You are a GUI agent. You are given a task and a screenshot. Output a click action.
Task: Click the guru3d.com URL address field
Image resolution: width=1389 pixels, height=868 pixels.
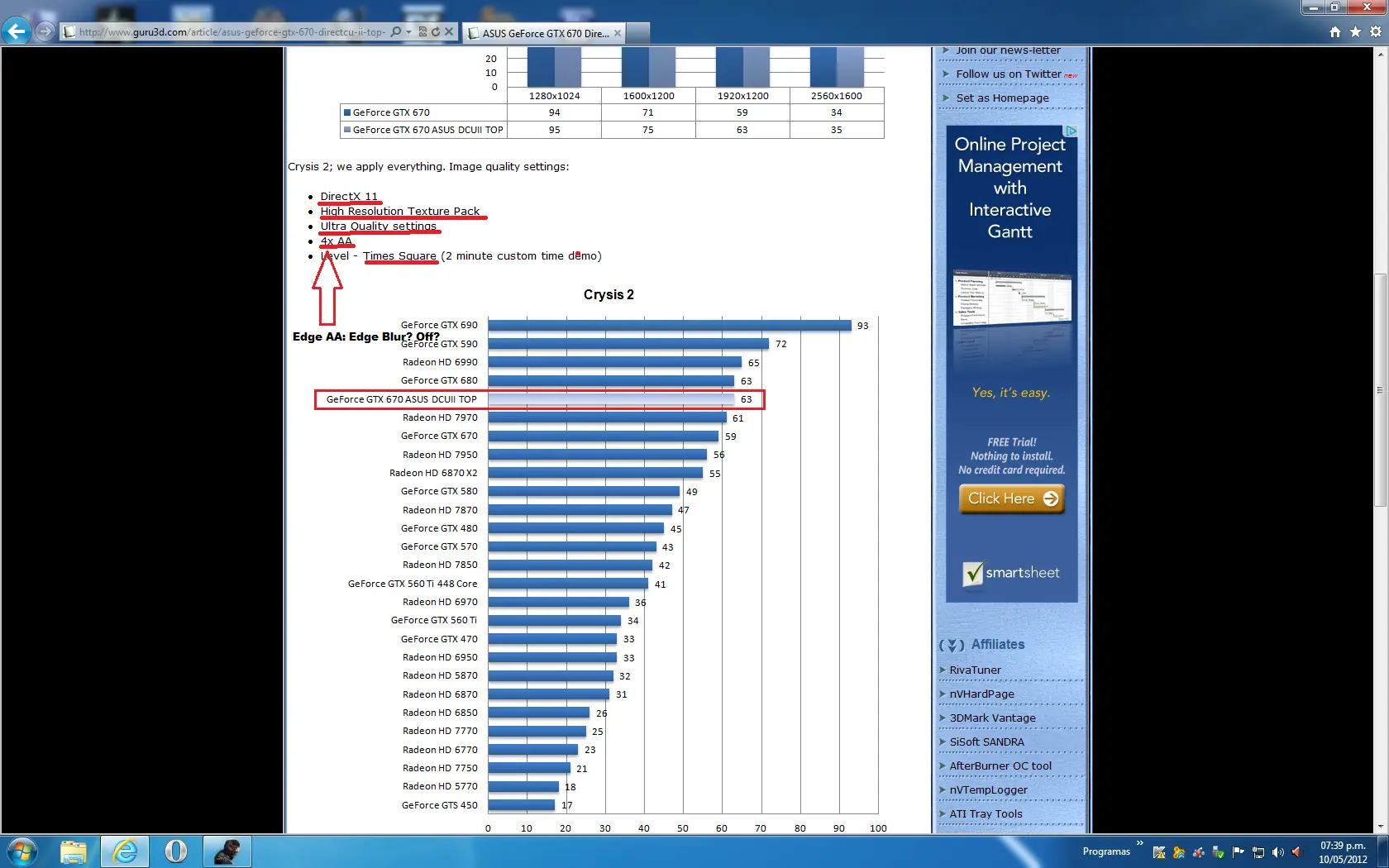point(231,32)
